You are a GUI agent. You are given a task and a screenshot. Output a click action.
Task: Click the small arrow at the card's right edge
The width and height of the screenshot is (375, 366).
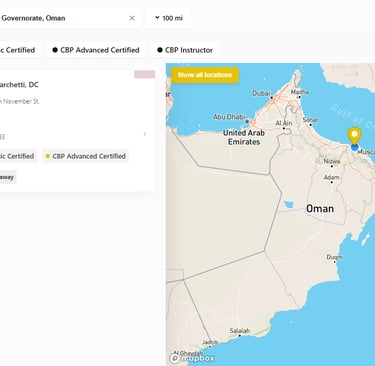coord(145,134)
